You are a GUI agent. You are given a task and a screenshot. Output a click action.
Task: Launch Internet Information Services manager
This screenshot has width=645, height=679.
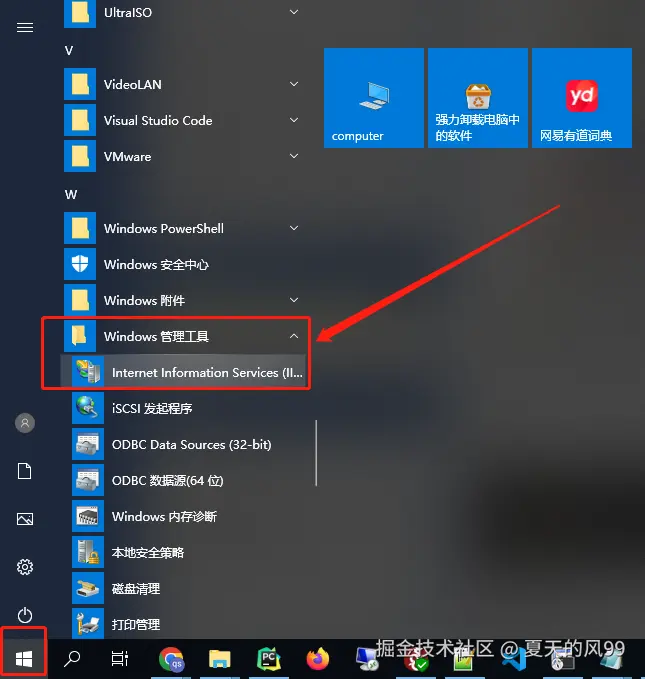tap(185, 372)
